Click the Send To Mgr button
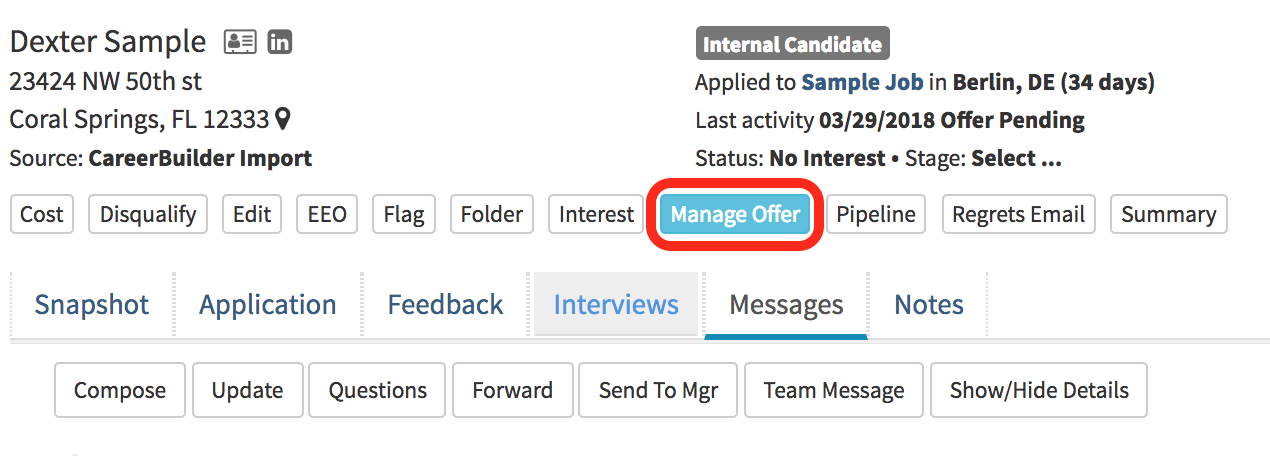 pos(658,390)
